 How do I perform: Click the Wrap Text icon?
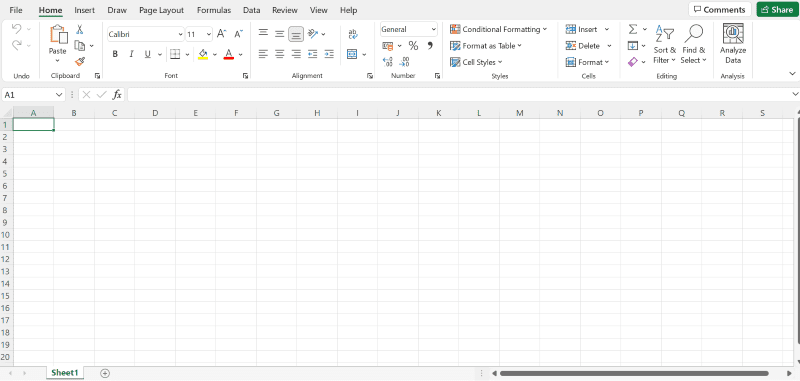[353, 34]
